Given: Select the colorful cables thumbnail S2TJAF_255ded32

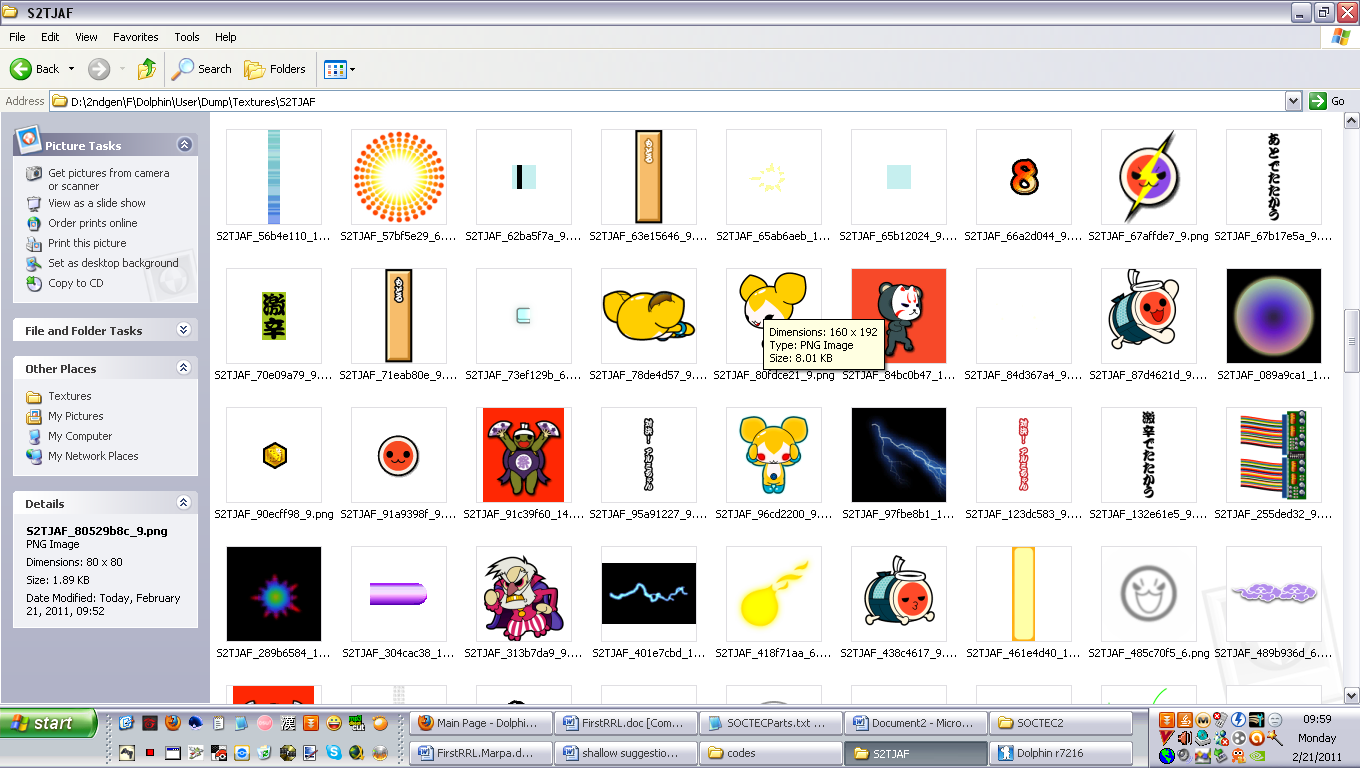Looking at the screenshot, I should coord(1274,454).
